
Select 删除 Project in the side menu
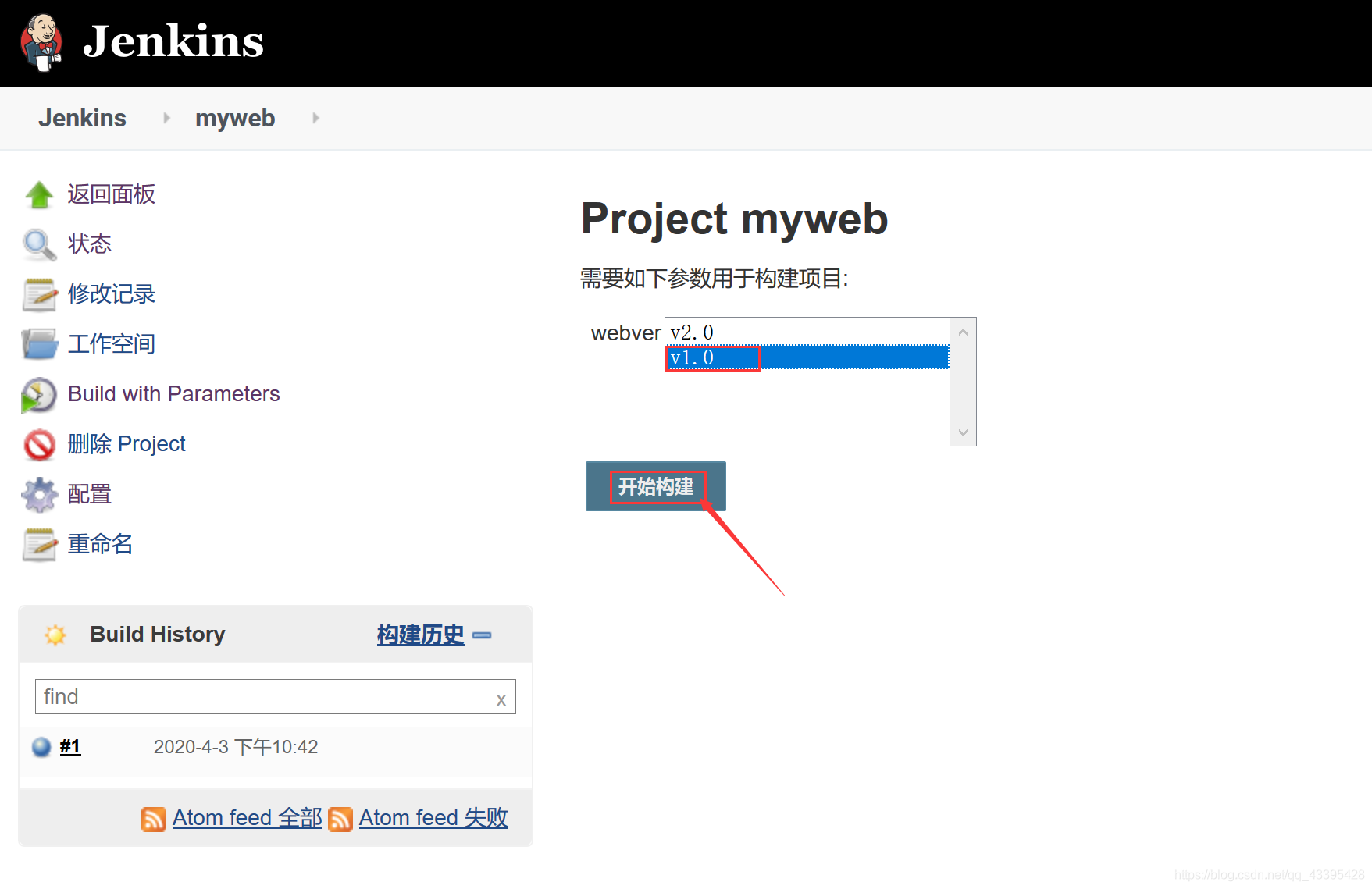[127, 444]
